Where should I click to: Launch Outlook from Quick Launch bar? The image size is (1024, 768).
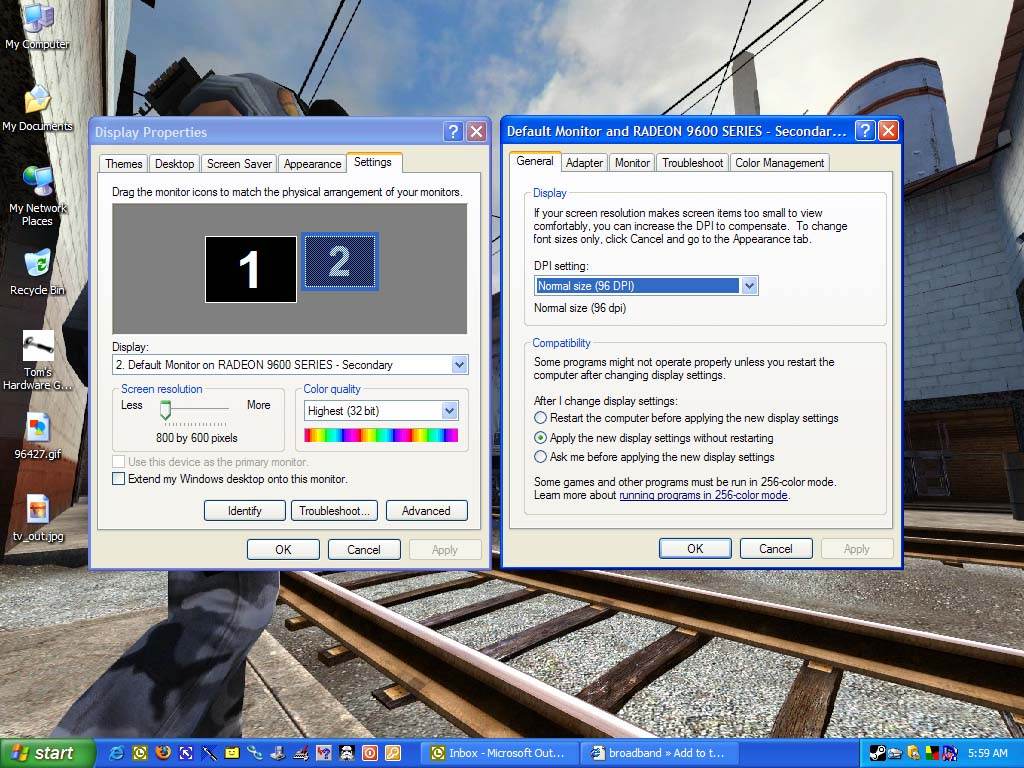(x=140, y=753)
